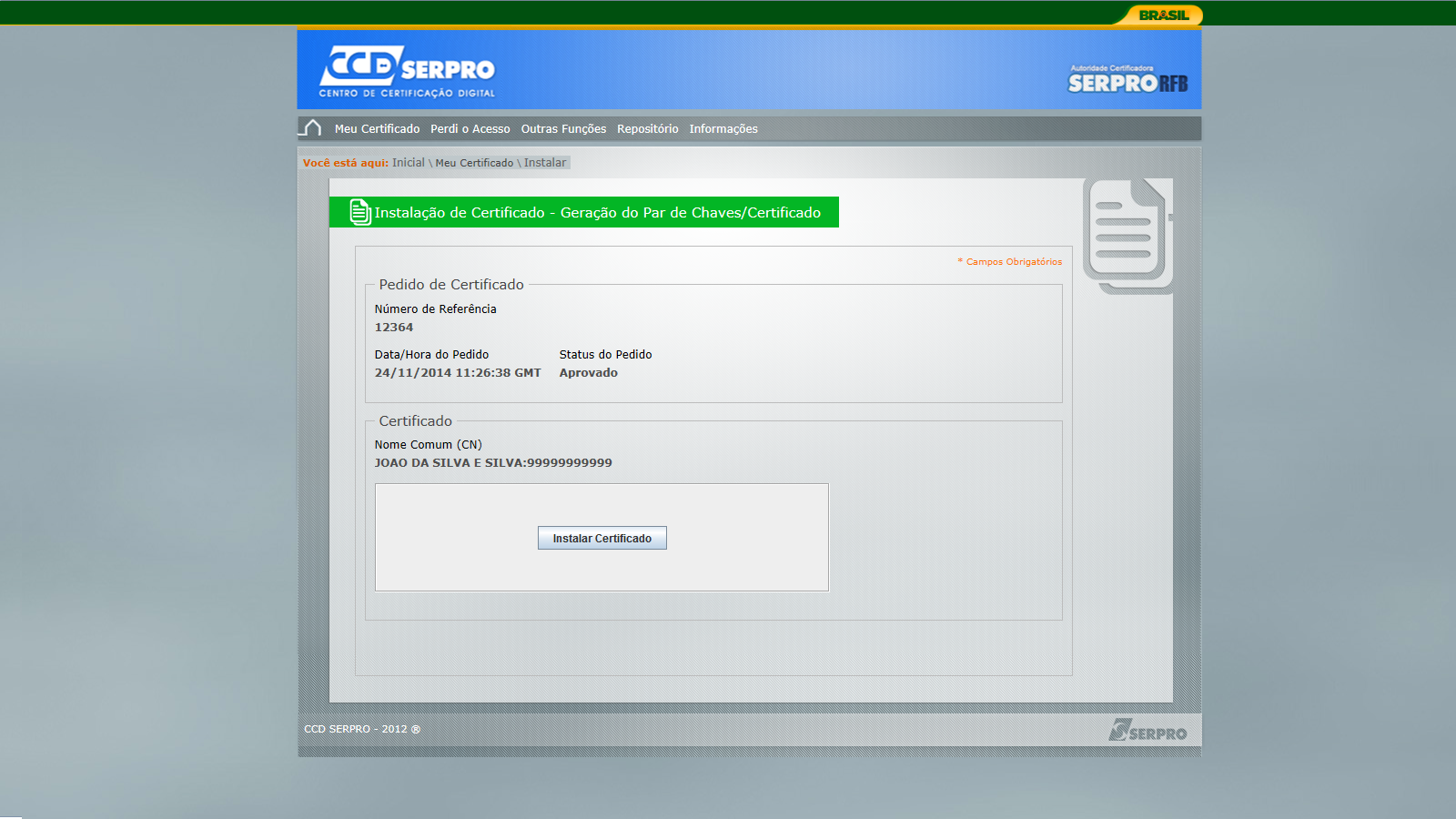Click Meu Certificado breadcrumb link
The image size is (1456, 819).
point(474,163)
